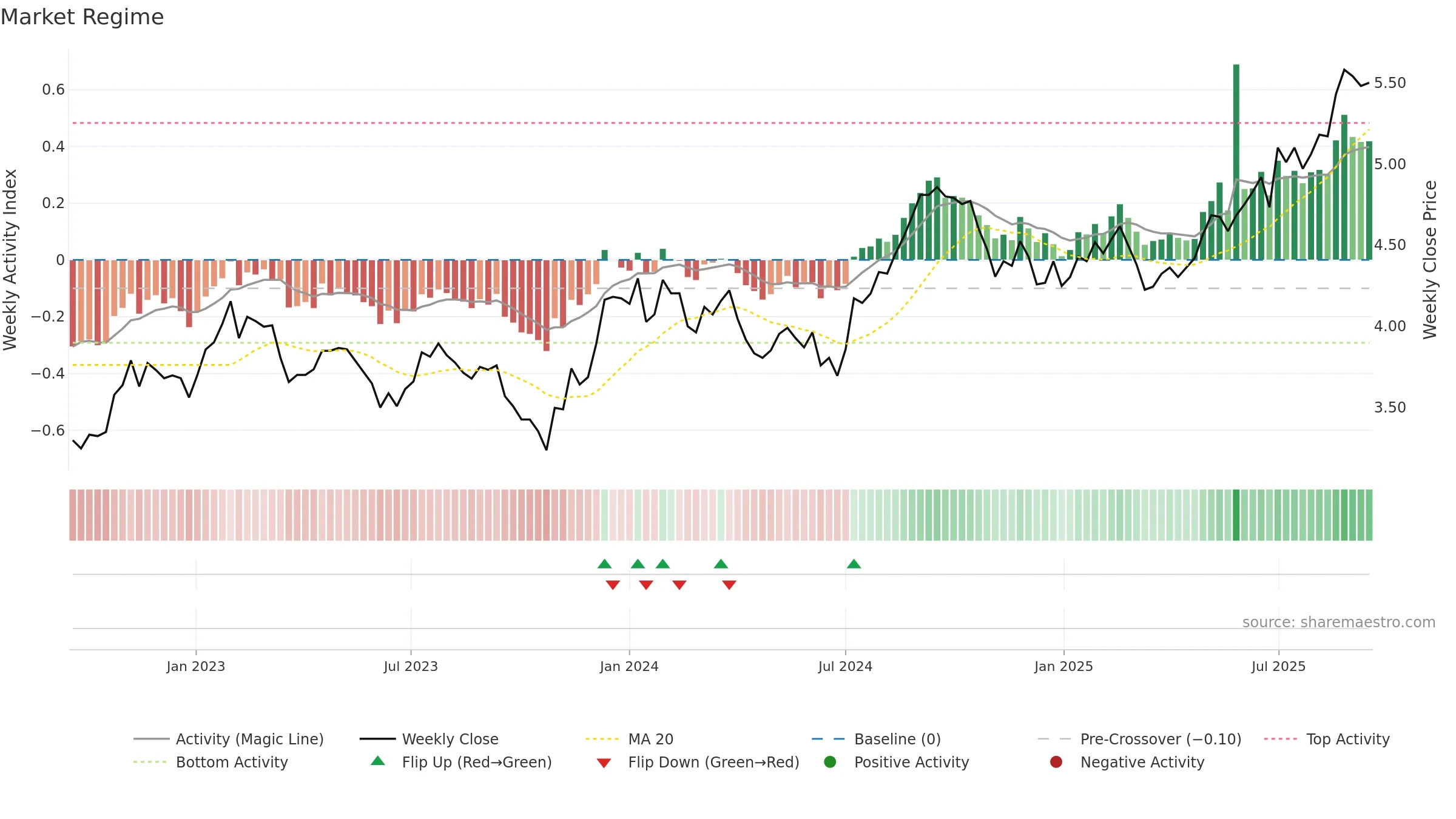Click the 3.50 price axis label
This screenshot has width=1456, height=819.
click(1390, 408)
